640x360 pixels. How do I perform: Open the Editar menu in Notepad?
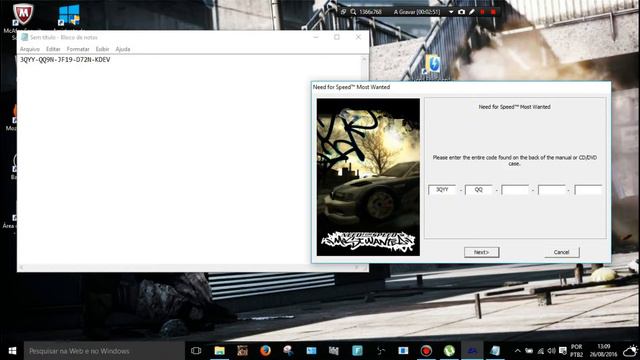[53, 49]
